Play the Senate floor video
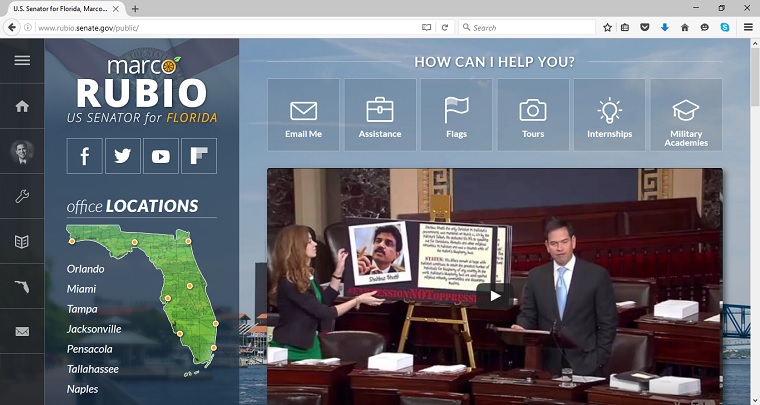 (494, 296)
